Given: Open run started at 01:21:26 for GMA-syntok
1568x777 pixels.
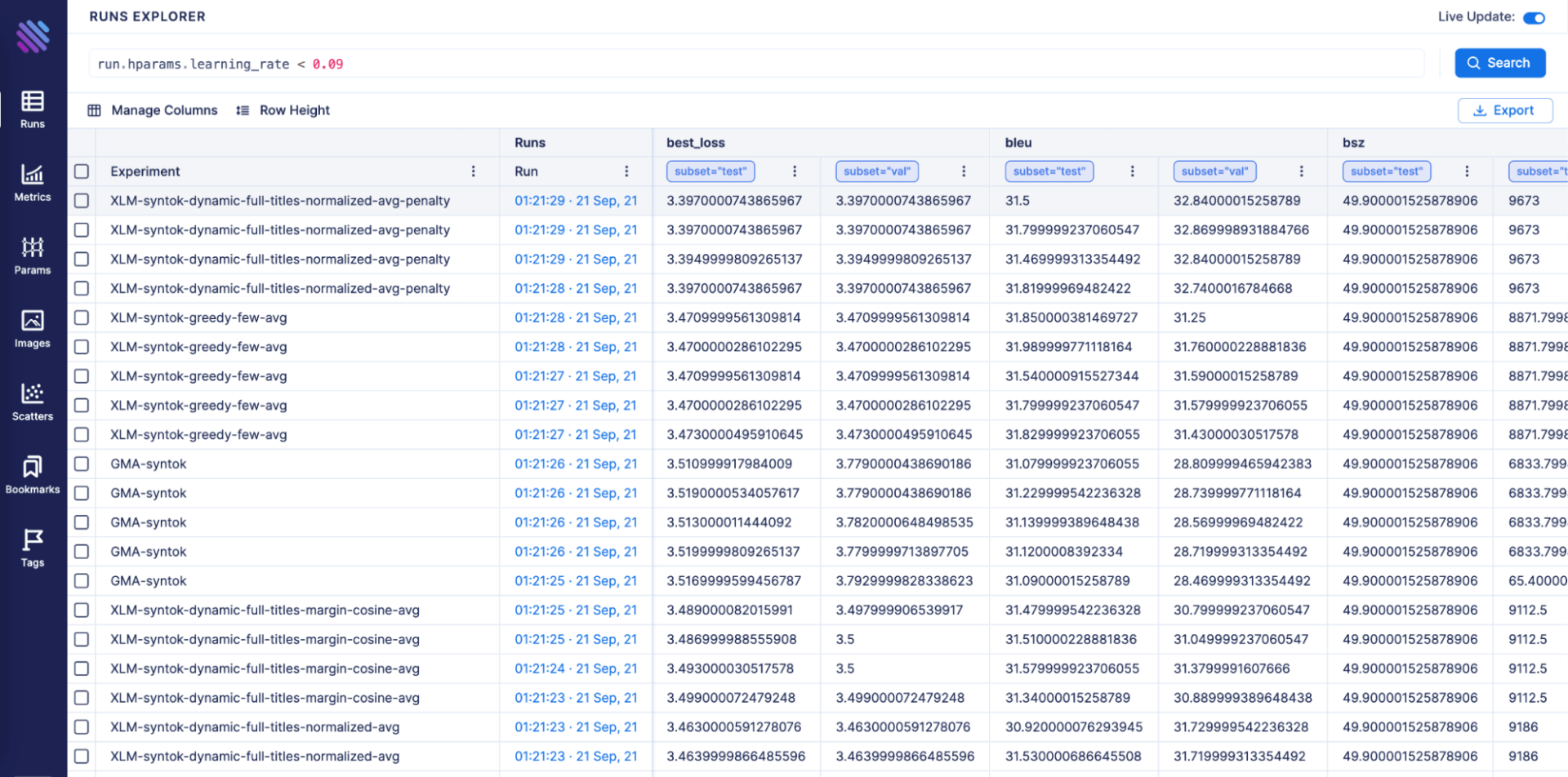Looking at the screenshot, I should 576,464.
